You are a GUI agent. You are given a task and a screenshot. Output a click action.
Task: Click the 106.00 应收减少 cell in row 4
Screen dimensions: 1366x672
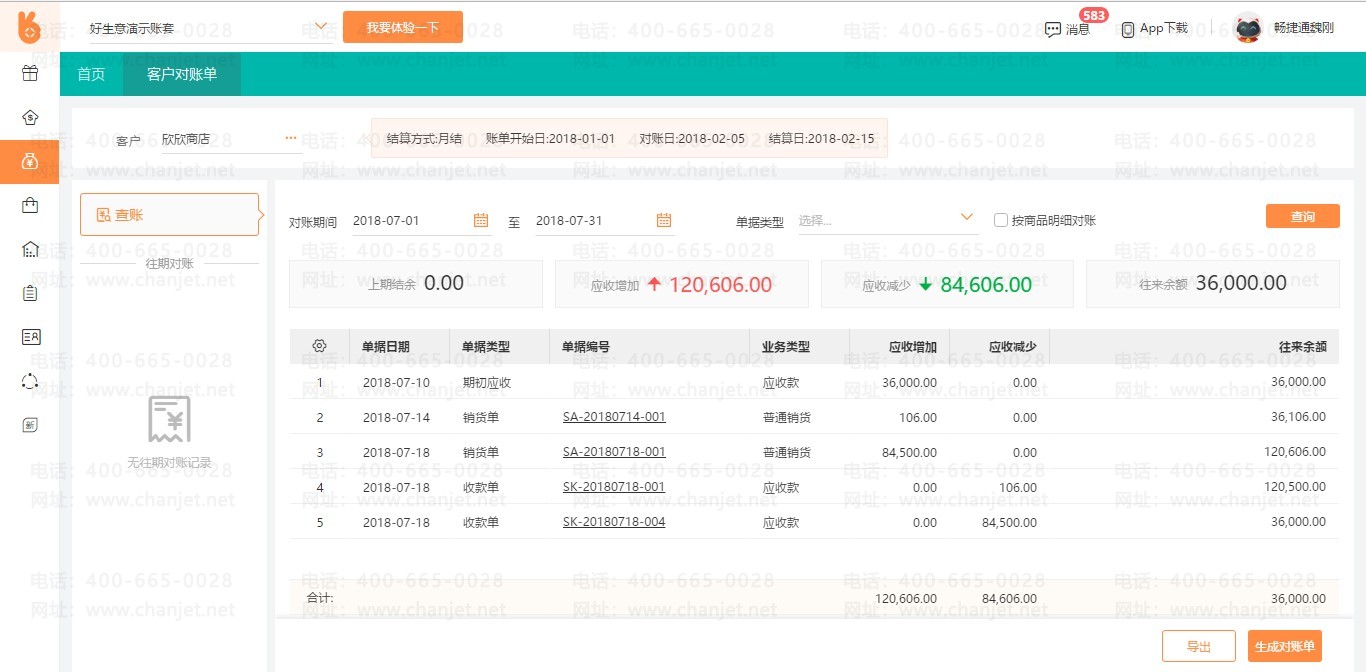point(1018,488)
